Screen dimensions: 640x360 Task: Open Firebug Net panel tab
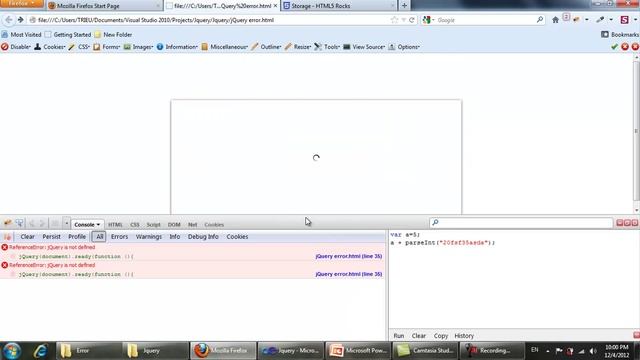click(192, 225)
